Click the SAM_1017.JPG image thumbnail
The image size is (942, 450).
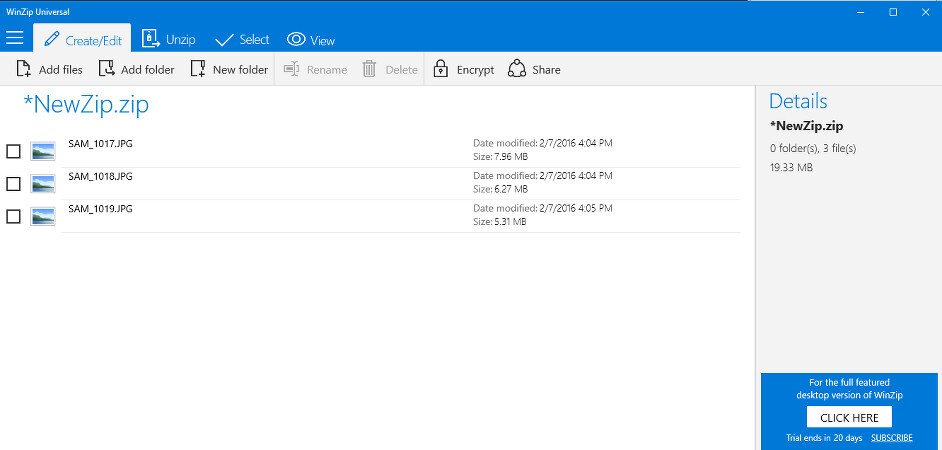coord(43,151)
